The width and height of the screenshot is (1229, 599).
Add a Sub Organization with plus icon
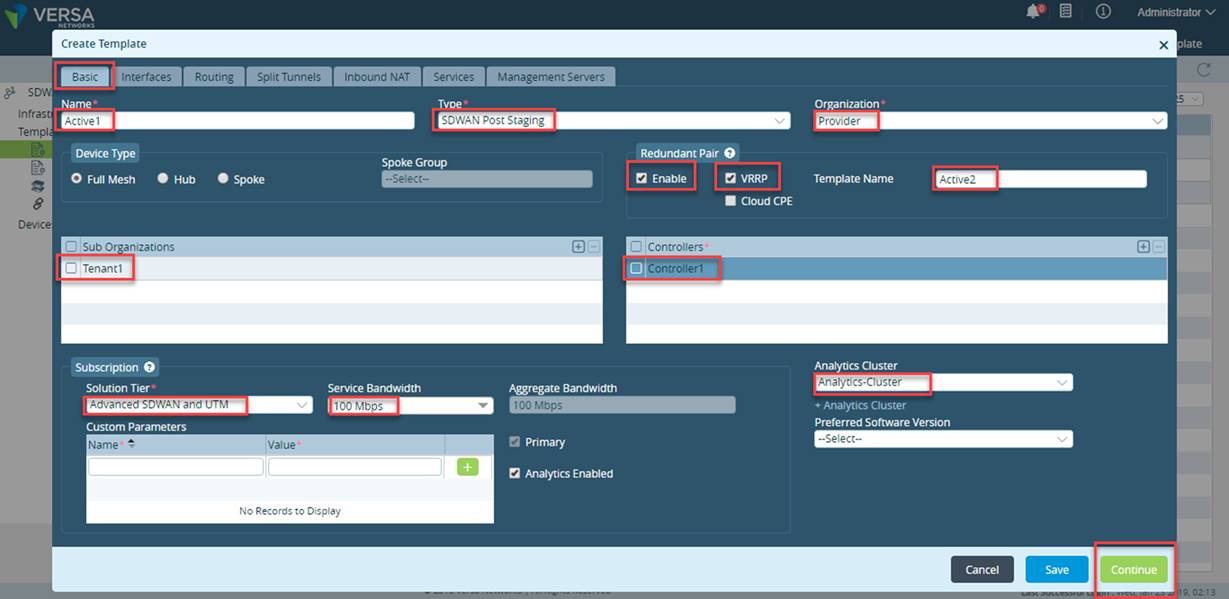(x=578, y=246)
